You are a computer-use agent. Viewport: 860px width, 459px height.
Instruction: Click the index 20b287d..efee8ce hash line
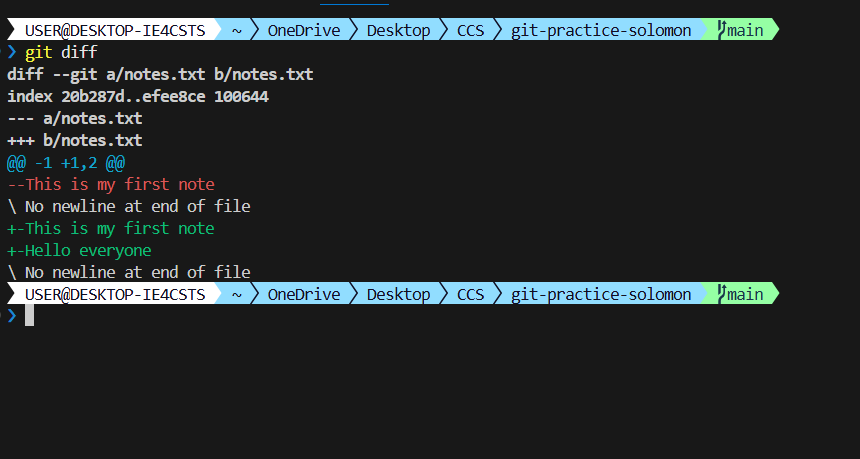pos(137,96)
